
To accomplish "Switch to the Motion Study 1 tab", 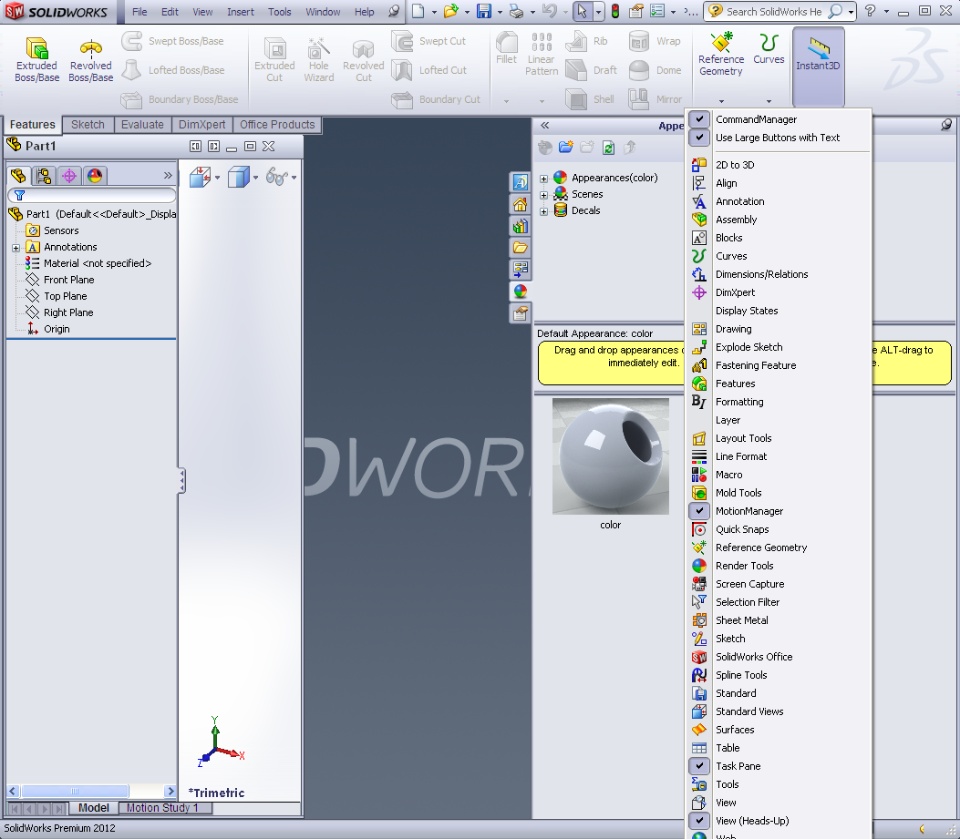I will 162,808.
